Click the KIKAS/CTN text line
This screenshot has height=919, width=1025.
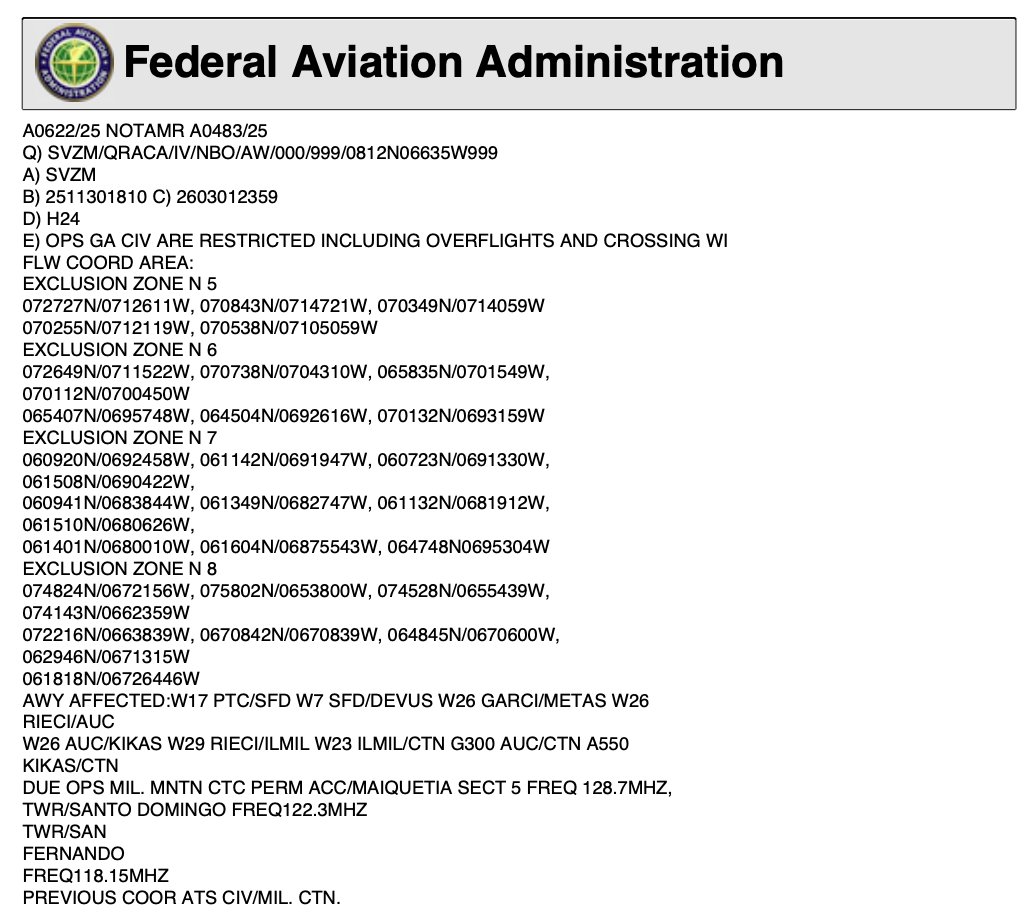point(70,766)
